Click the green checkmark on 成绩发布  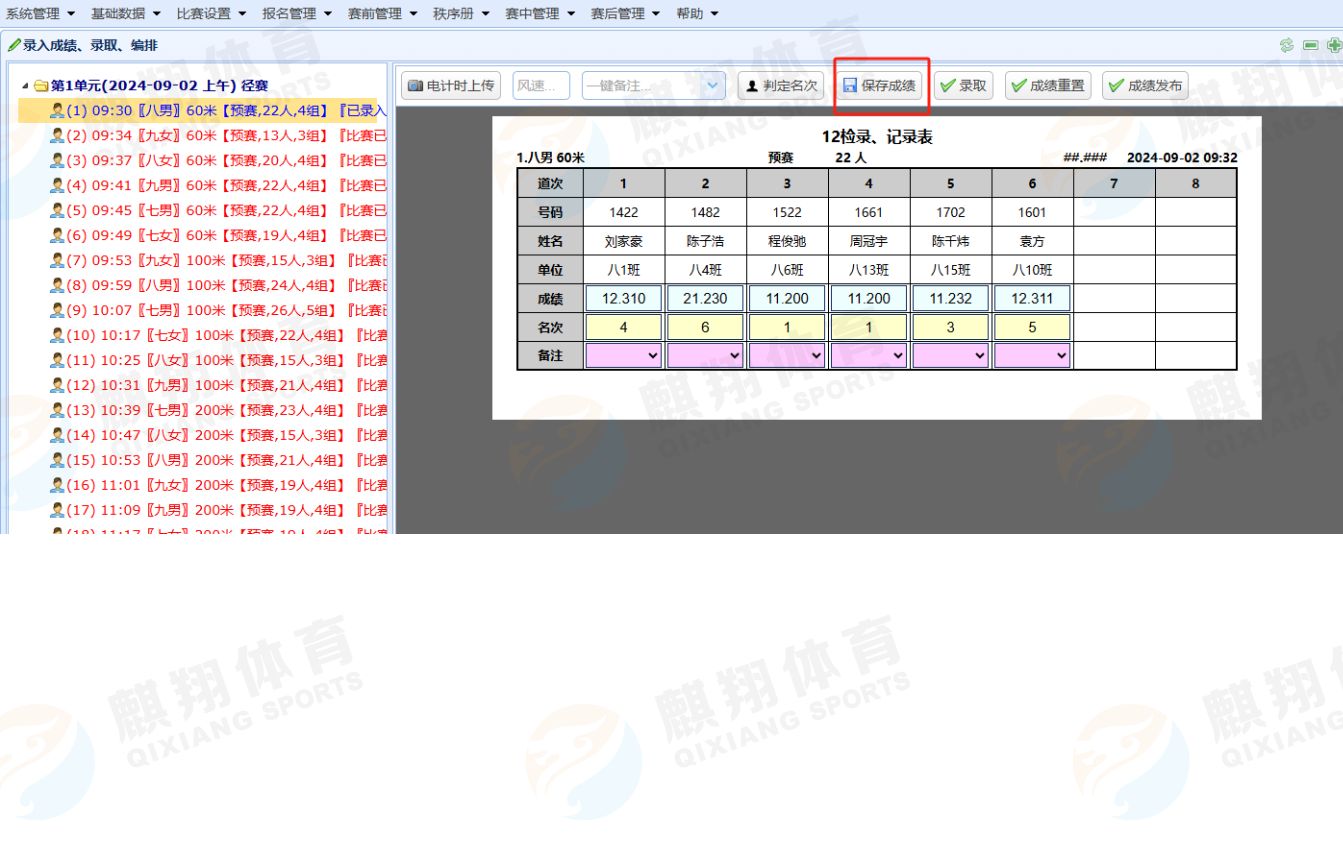1116,86
